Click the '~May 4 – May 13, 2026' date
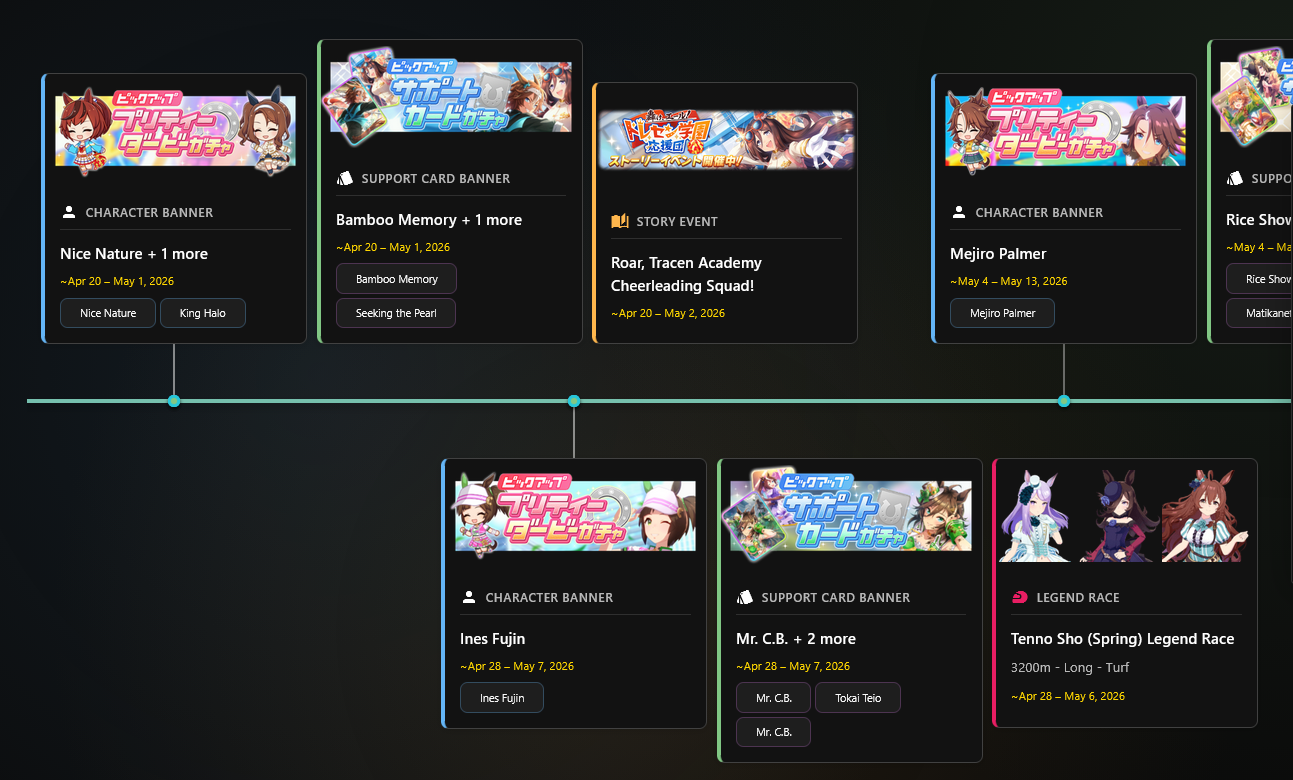Image resolution: width=1293 pixels, height=780 pixels. (x=1009, y=281)
